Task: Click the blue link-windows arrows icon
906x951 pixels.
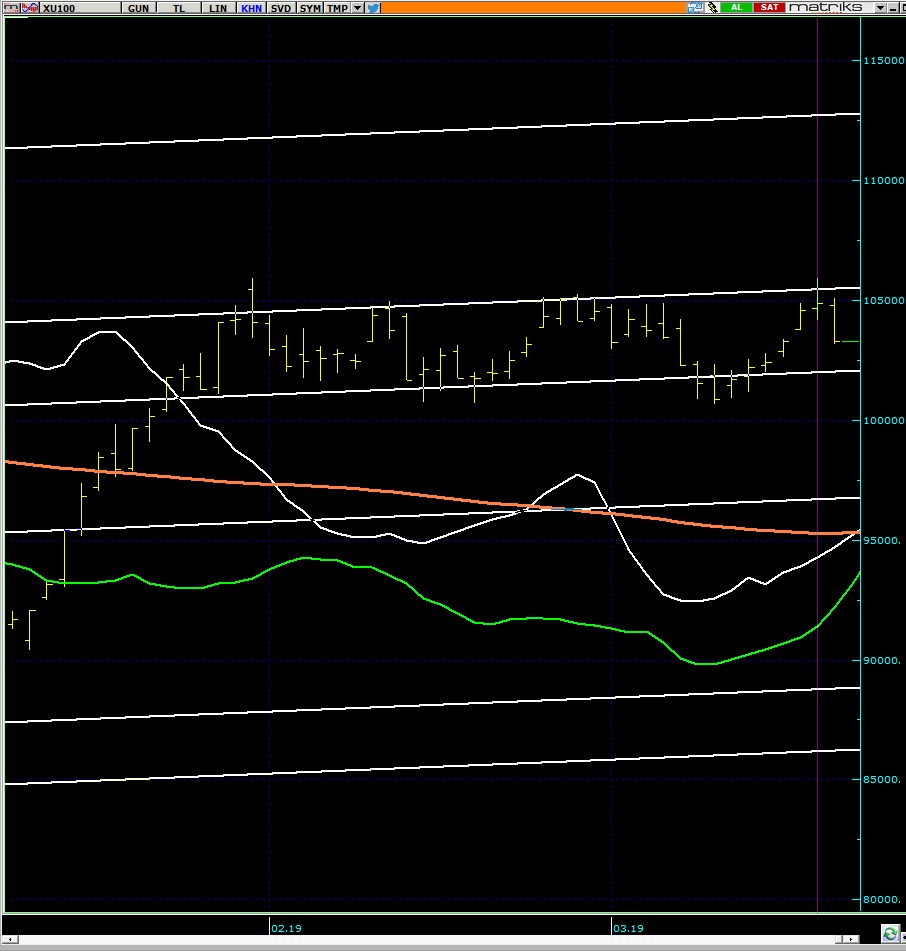Action: [695, 7]
